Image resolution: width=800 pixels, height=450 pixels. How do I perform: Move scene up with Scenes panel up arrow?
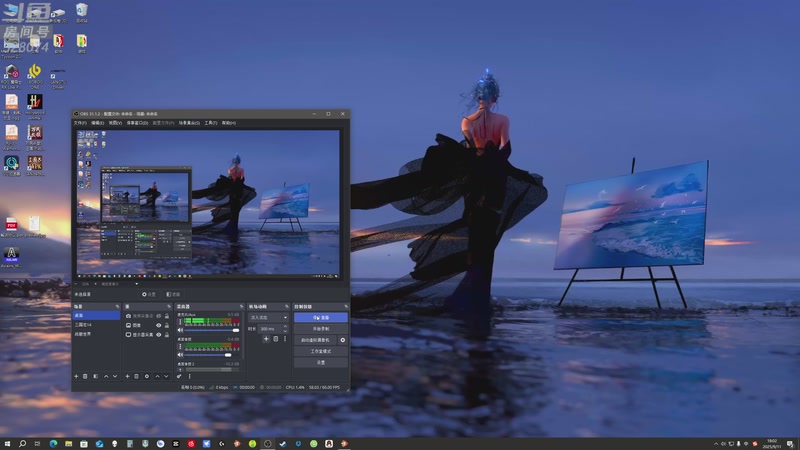106,377
